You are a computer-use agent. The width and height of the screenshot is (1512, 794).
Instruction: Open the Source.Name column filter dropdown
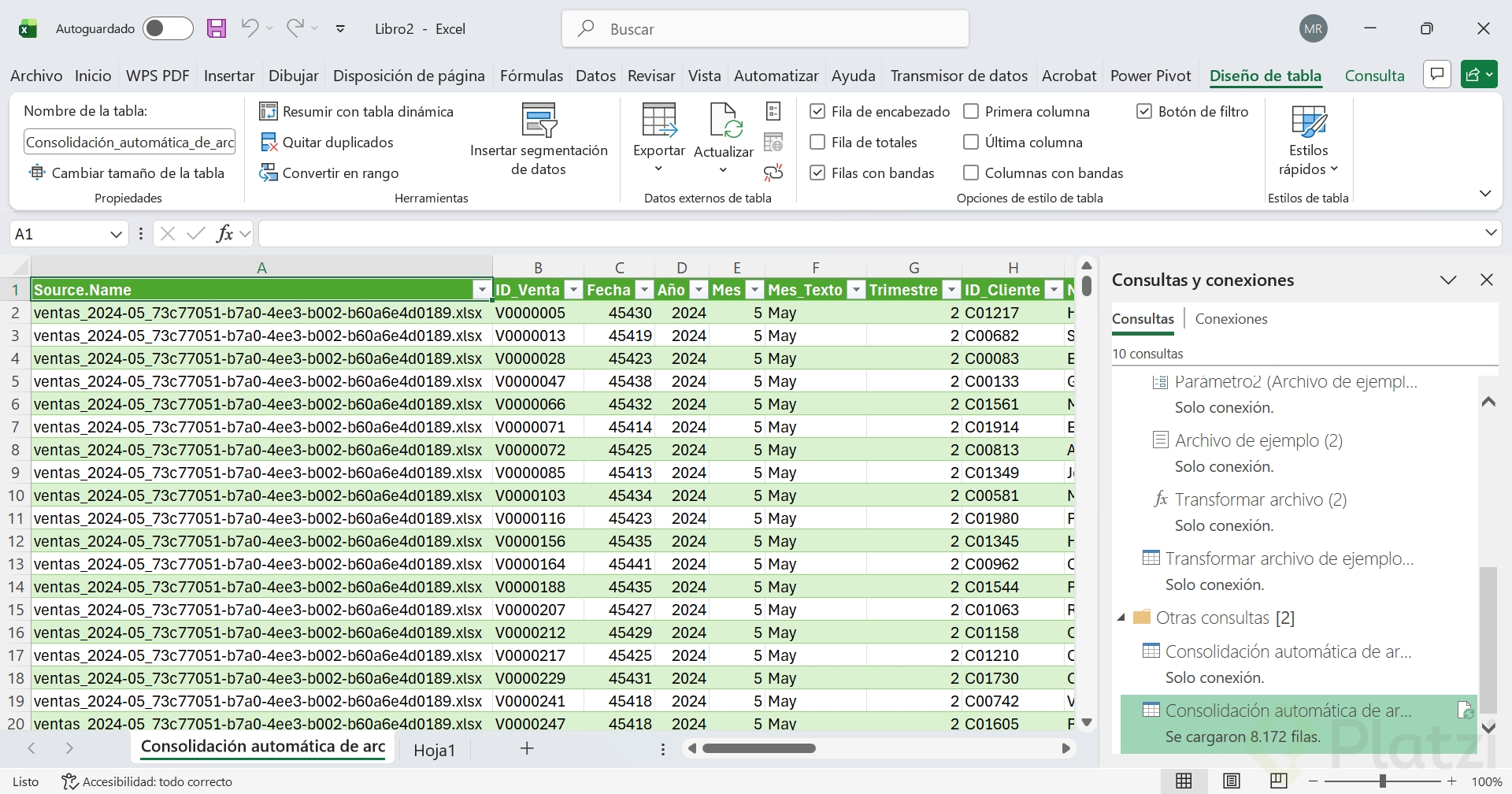[482, 291]
